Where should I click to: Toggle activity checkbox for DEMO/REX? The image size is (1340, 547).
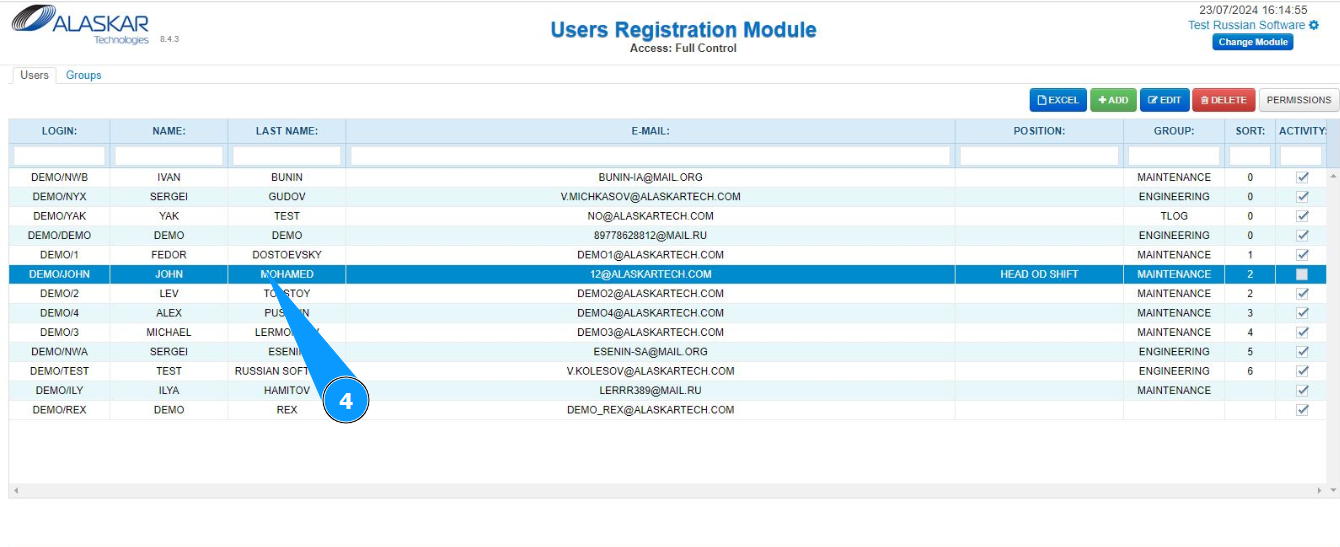click(x=1302, y=410)
